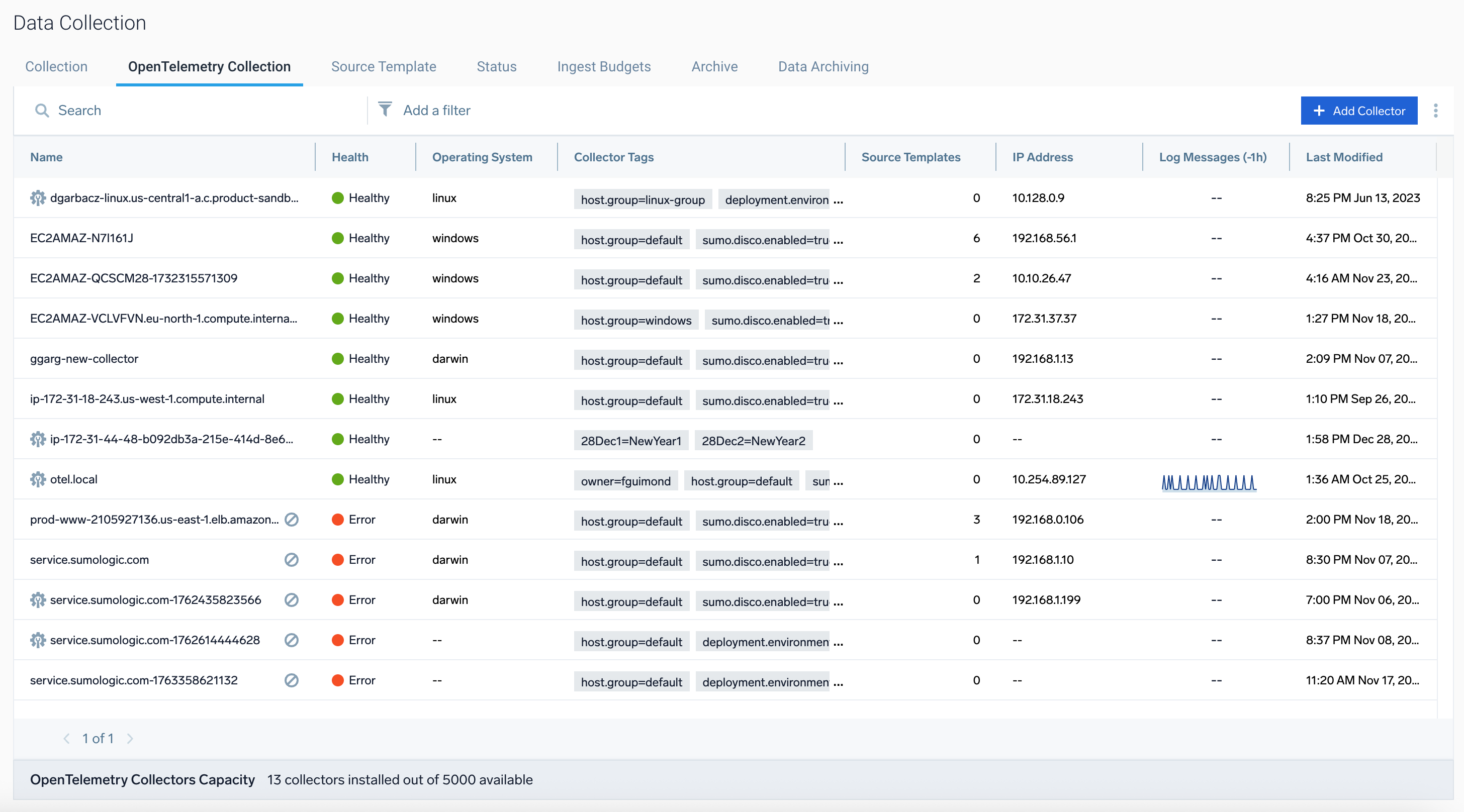Click the search magnifier icon
The height and width of the screenshot is (812, 1464).
pyautogui.click(x=42, y=110)
